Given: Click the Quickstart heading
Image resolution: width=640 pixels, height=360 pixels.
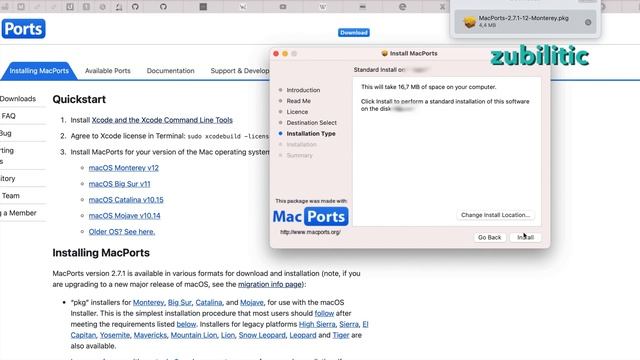Looking at the screenshot, I should [79, 99].
